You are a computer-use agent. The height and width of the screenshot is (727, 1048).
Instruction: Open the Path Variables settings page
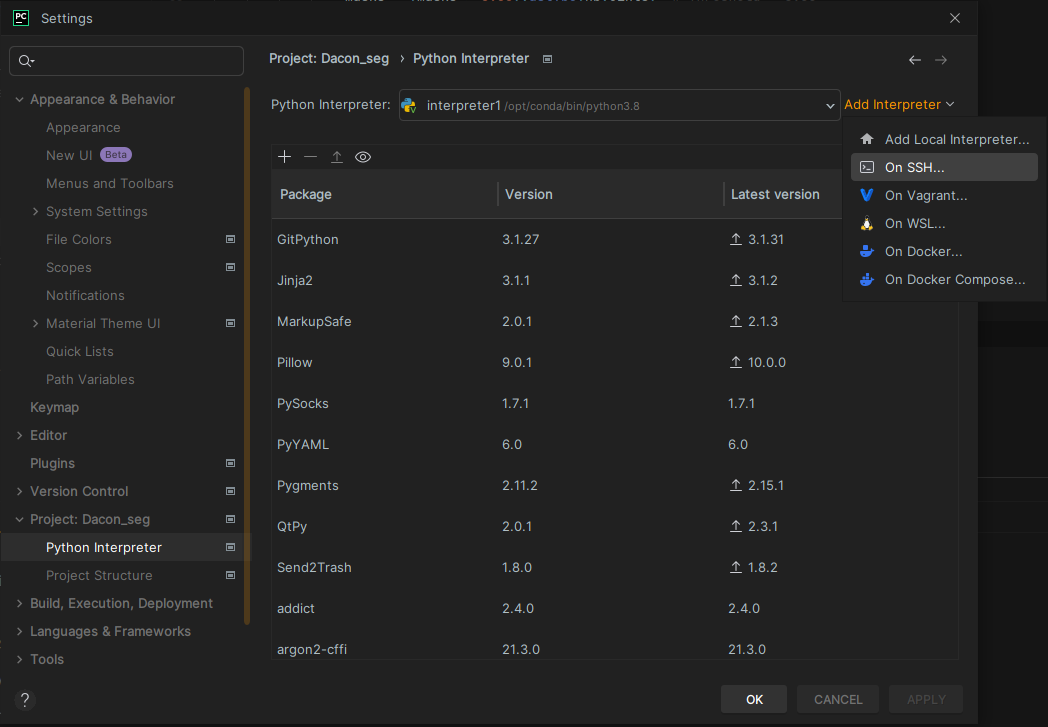tap(90, 380)
